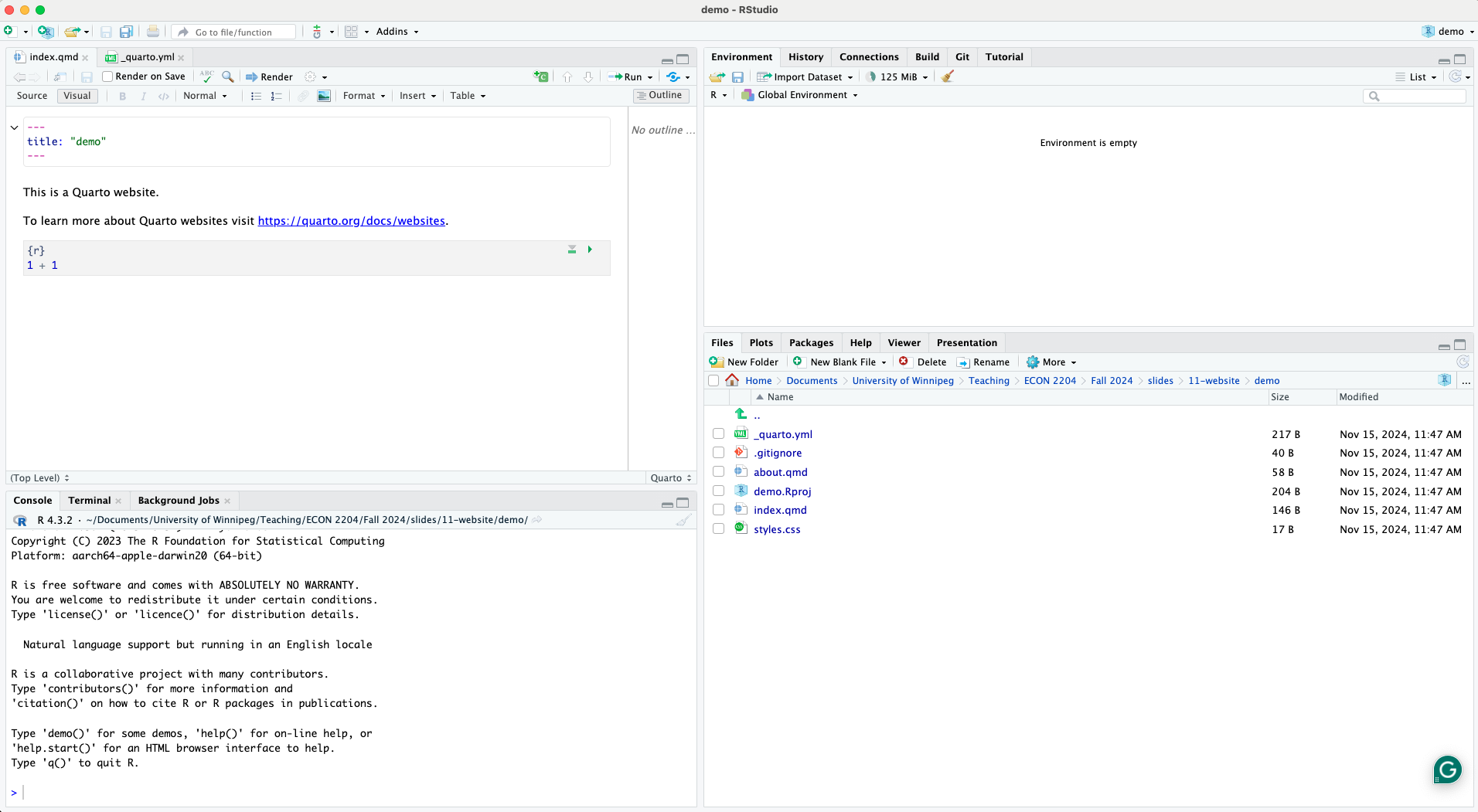Viewport: 1478px width, 812px height.
Task: Click the run current chunk play icon
Action: coord(590,250)
